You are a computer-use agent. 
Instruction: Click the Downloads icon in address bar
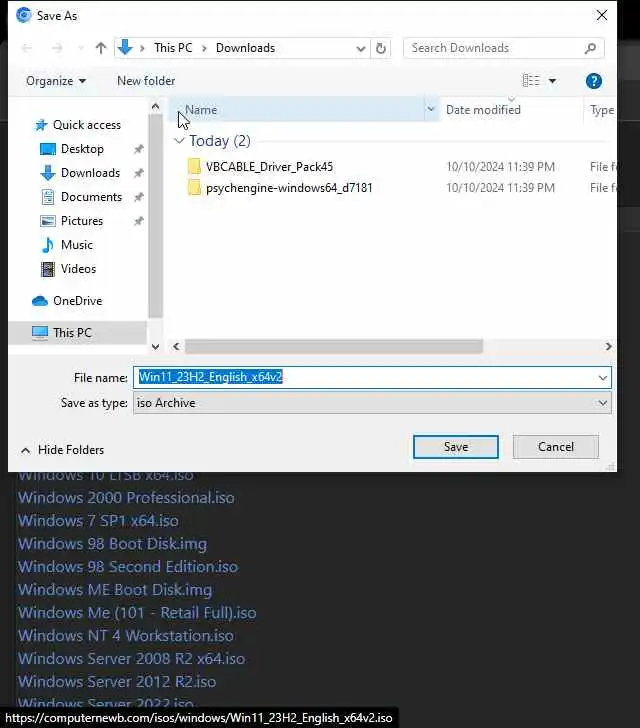point(125,47)
